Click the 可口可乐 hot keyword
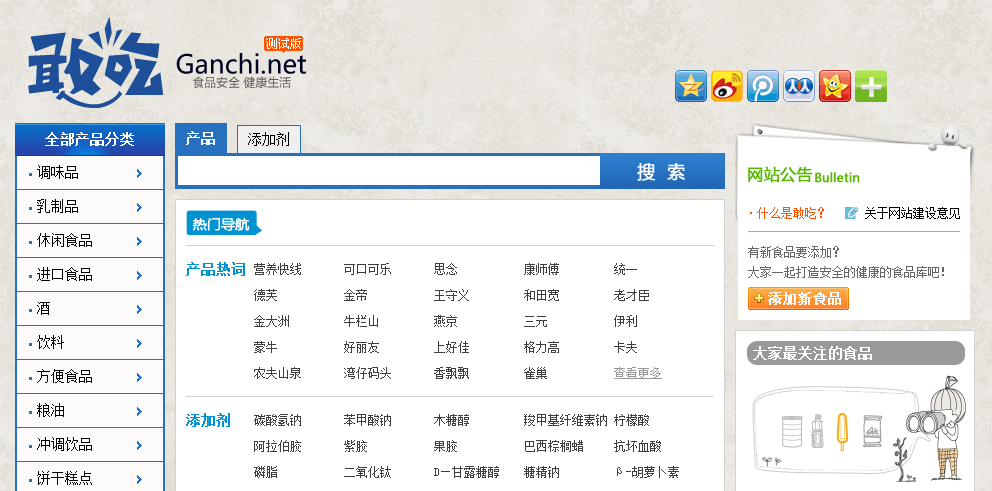 [x=368, y=270]
